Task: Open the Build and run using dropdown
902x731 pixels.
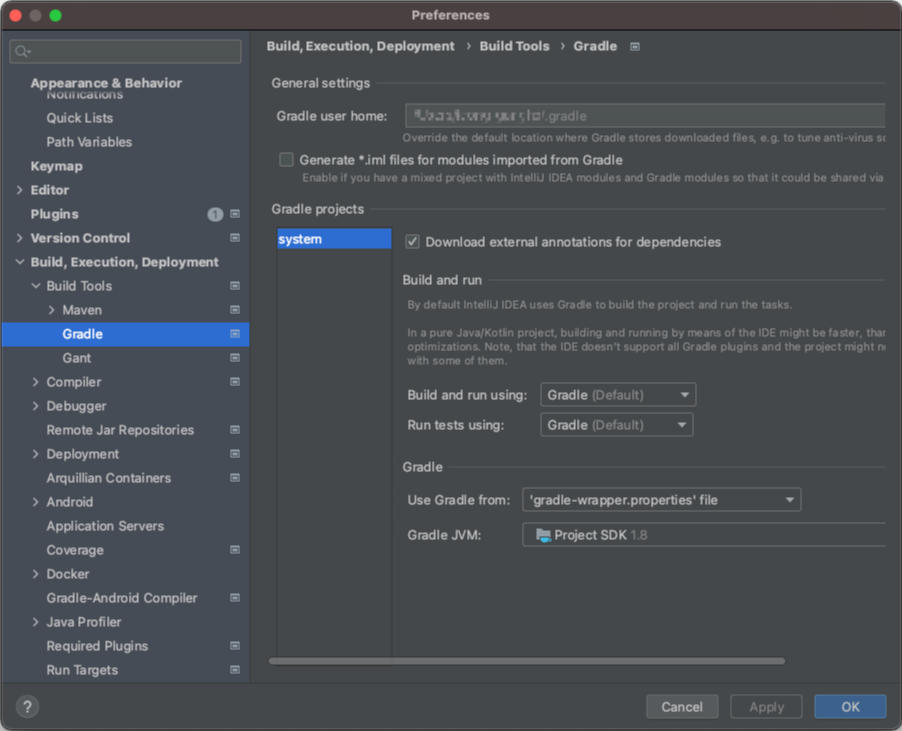Action: click(618, 395)
